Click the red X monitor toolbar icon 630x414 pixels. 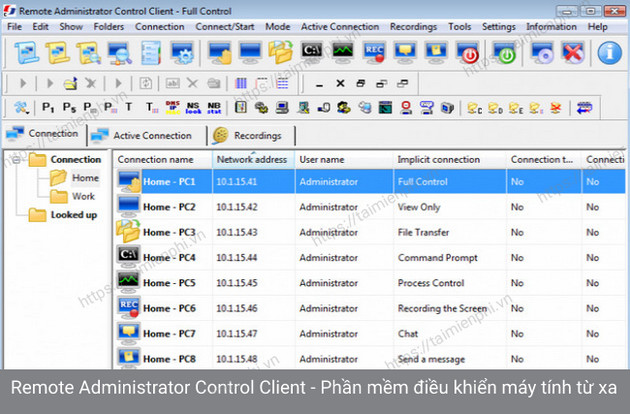(x=573, y=53)
